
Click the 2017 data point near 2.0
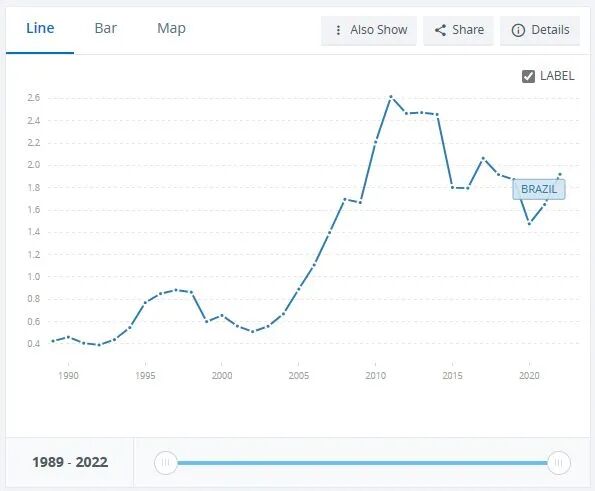pyautogui.click(x=483, y=158)
